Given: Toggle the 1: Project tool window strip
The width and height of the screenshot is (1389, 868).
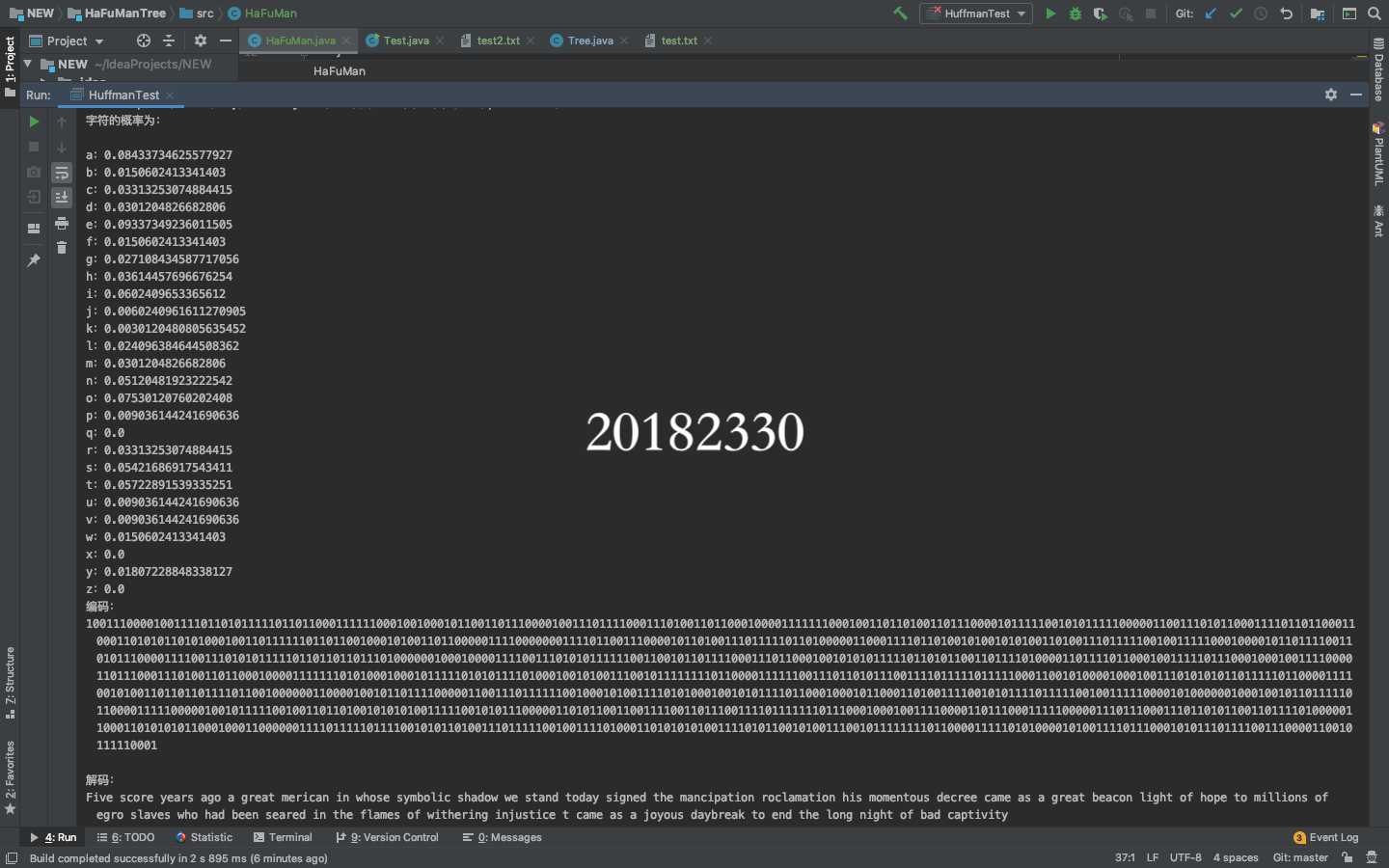Looking at the screenshot, I should pyautogui.click(x=10, y=67).
